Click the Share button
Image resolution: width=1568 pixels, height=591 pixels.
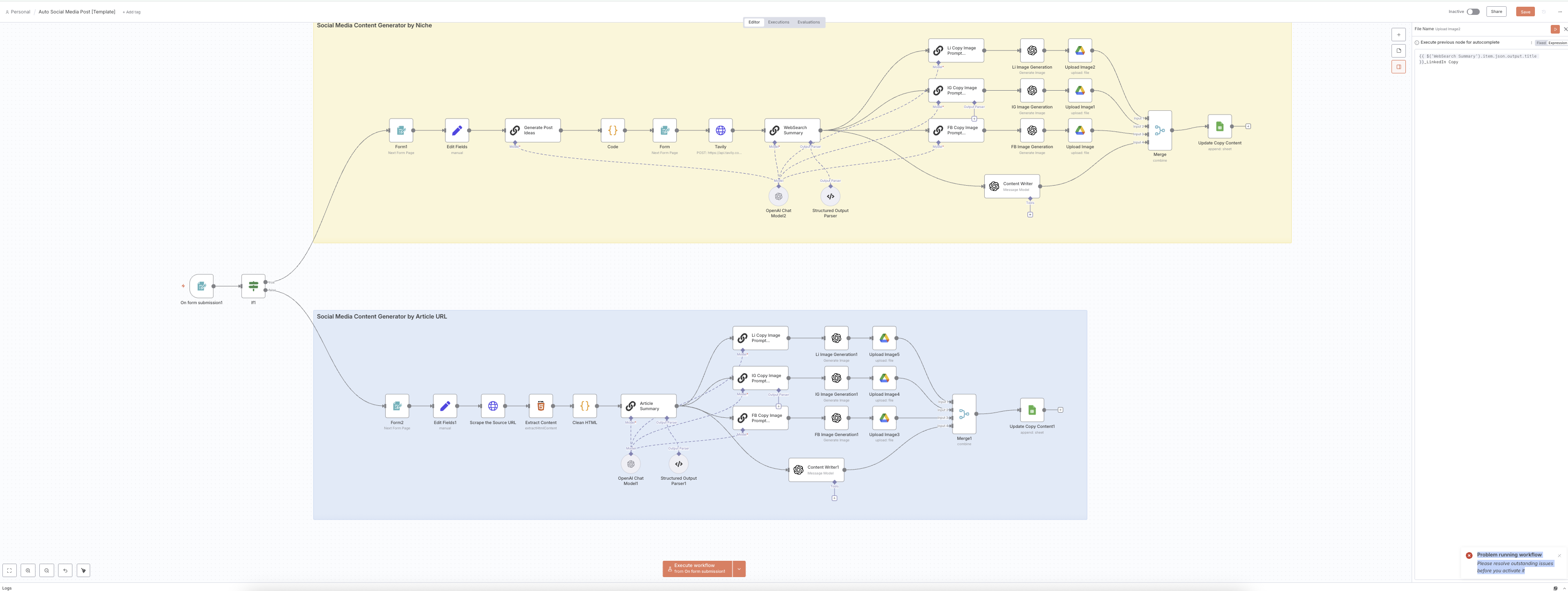tap(1496, 12)
